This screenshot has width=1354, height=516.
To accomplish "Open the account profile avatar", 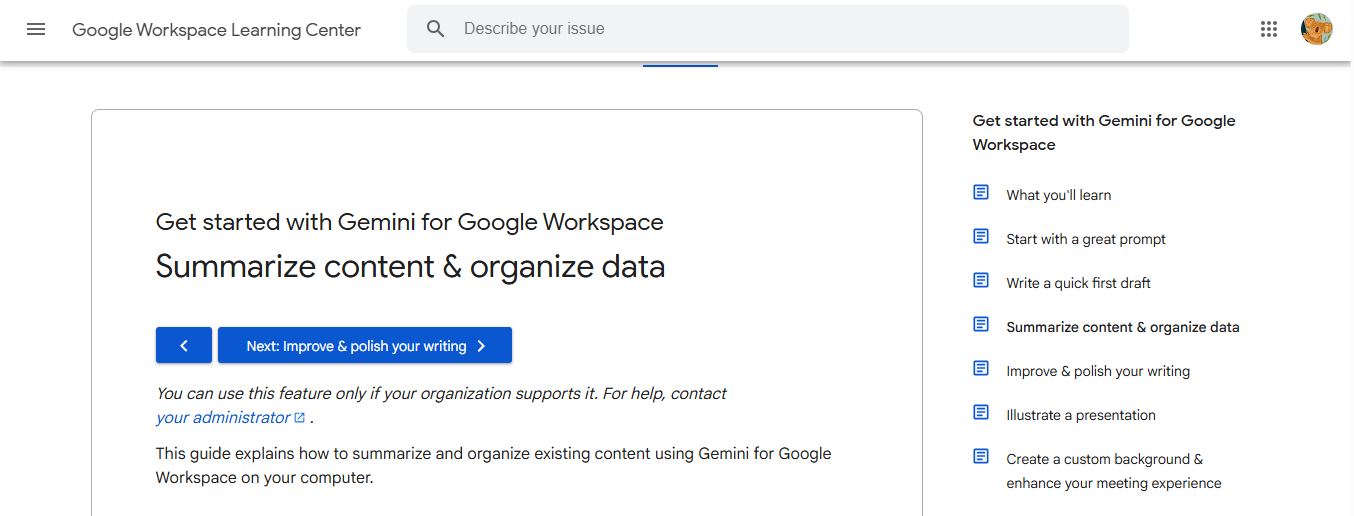I will [x=1316, y=29].
